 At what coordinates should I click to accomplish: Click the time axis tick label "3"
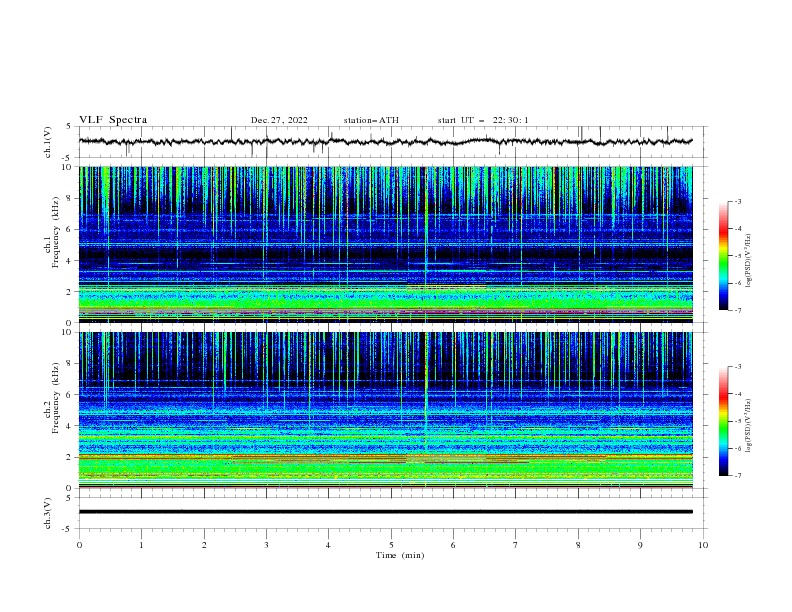266,545
